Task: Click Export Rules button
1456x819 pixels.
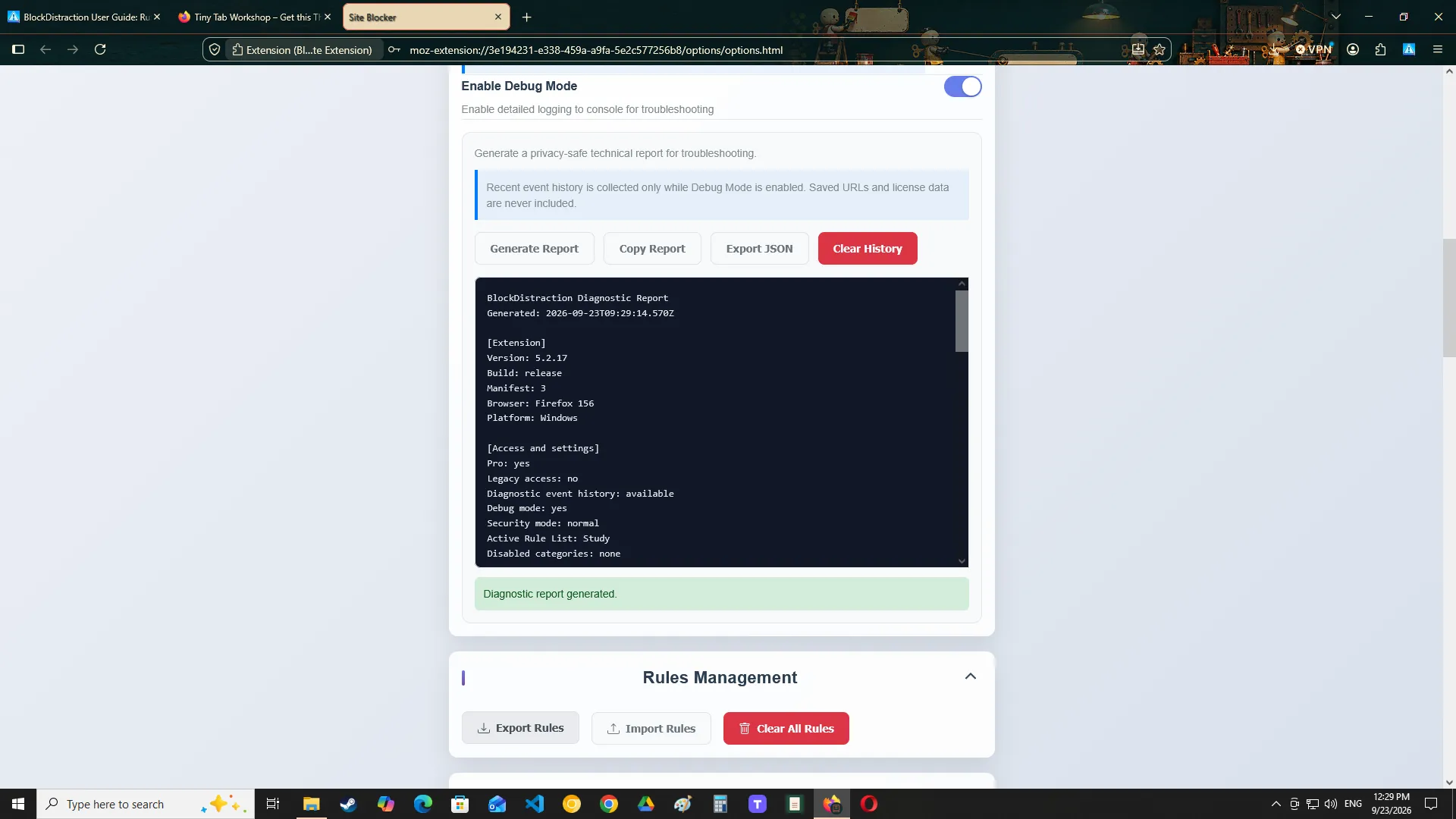Action: [x=520, y=728]
